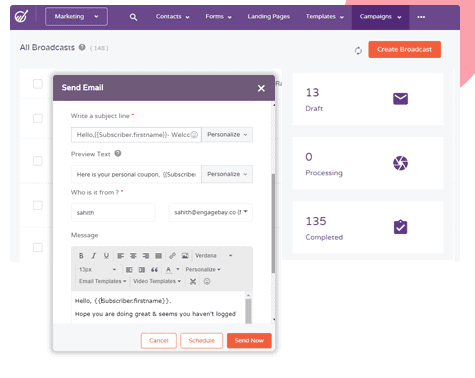The width and height of the screenshot is (475, 378).
Task: Check the second broadcast row checkbox
Action: (38, 118)
